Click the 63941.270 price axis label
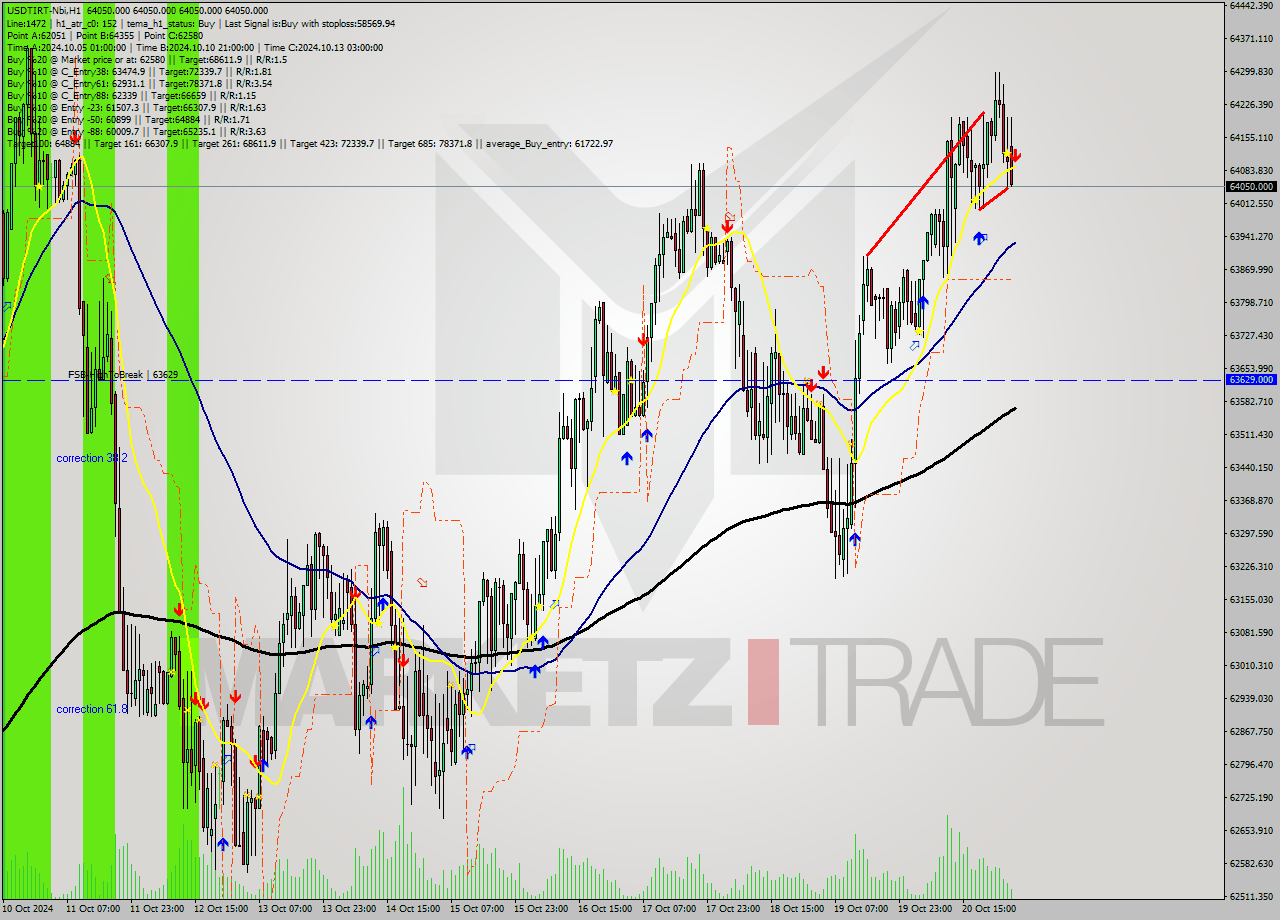 coord(1251,236)
